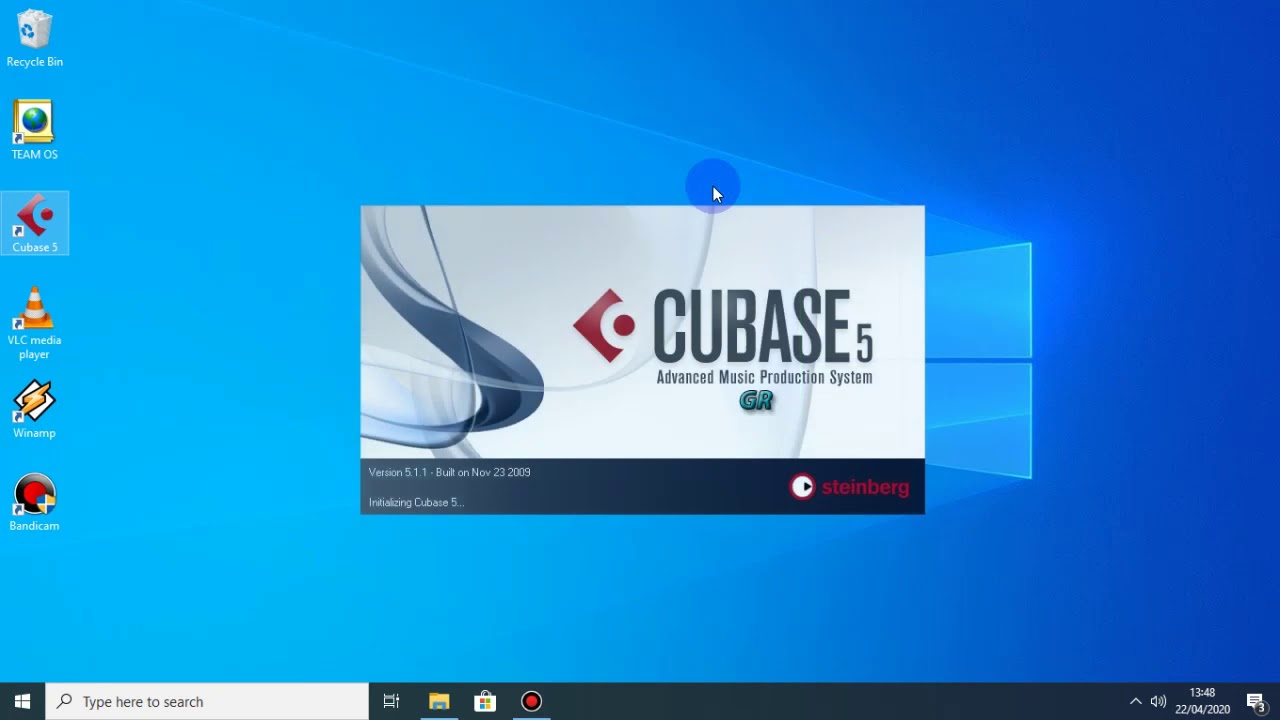Screen dimensions: 1280x720
Task: Select the TEAM OS desktop shortcut
Action: 35,131
